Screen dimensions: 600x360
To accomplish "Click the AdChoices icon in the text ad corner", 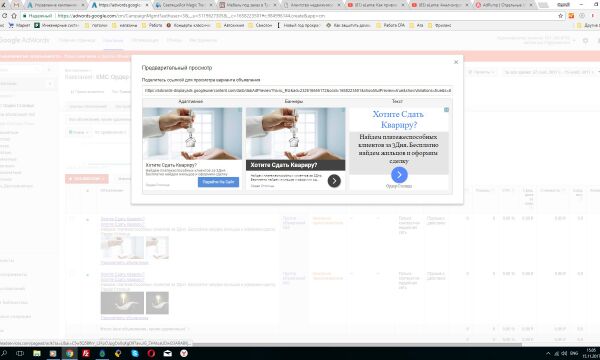I will [446, 110].
